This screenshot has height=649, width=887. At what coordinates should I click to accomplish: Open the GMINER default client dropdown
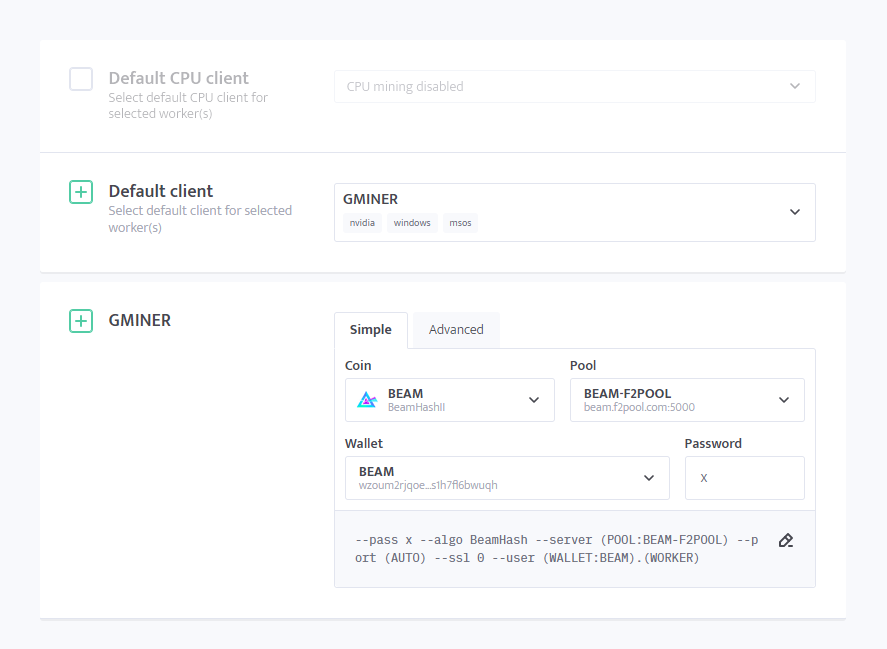(x=575, y=212)
